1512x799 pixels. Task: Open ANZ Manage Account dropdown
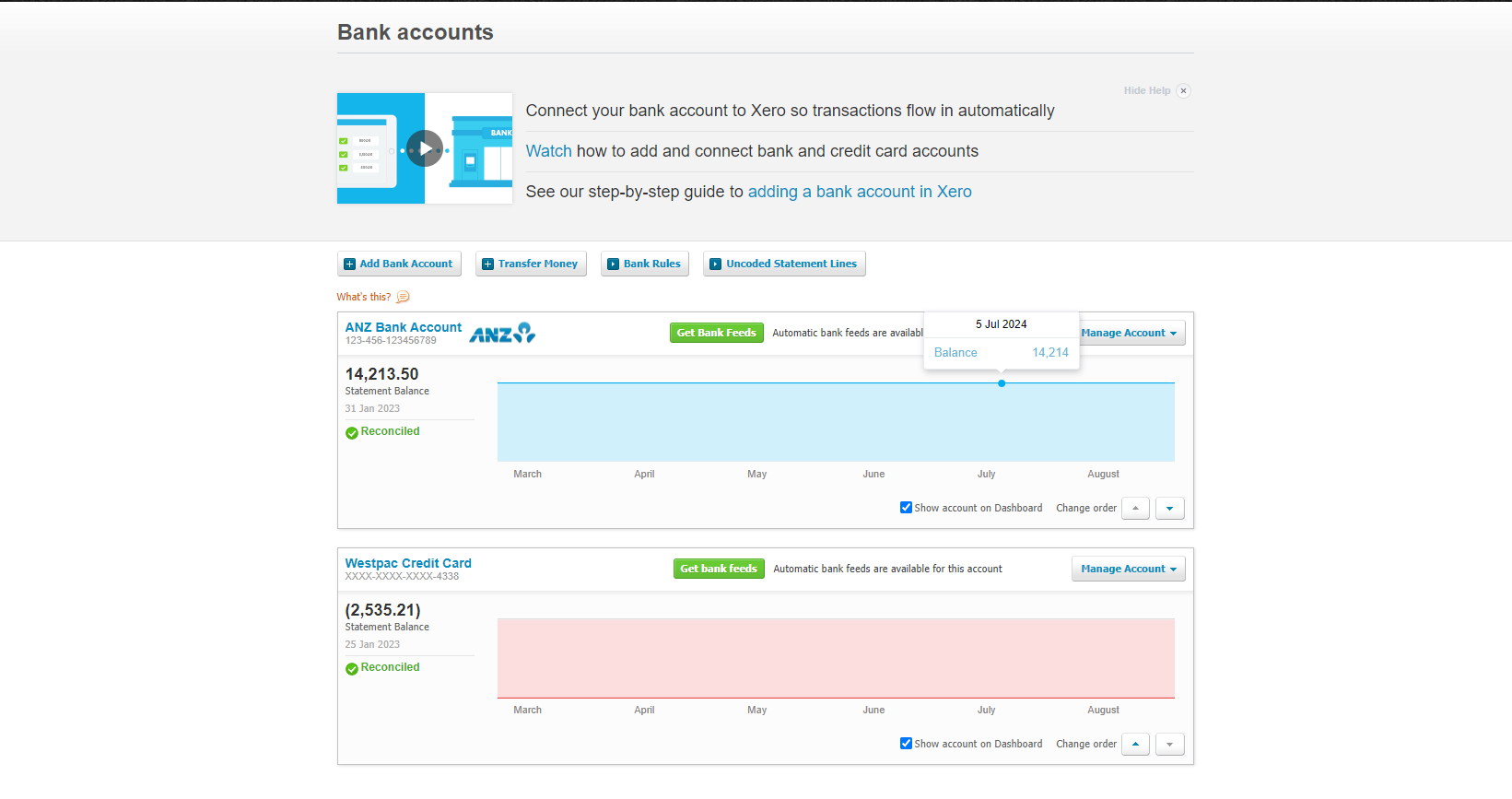point(1130,333)
